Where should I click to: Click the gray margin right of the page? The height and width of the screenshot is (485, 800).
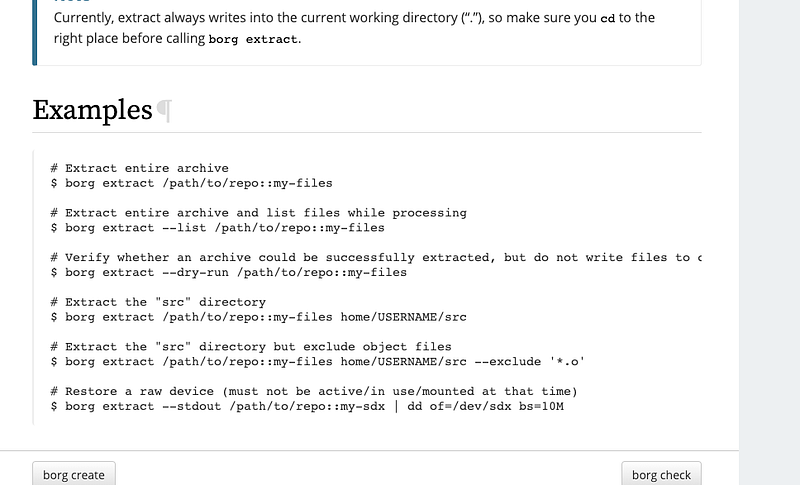pos(769,242)
